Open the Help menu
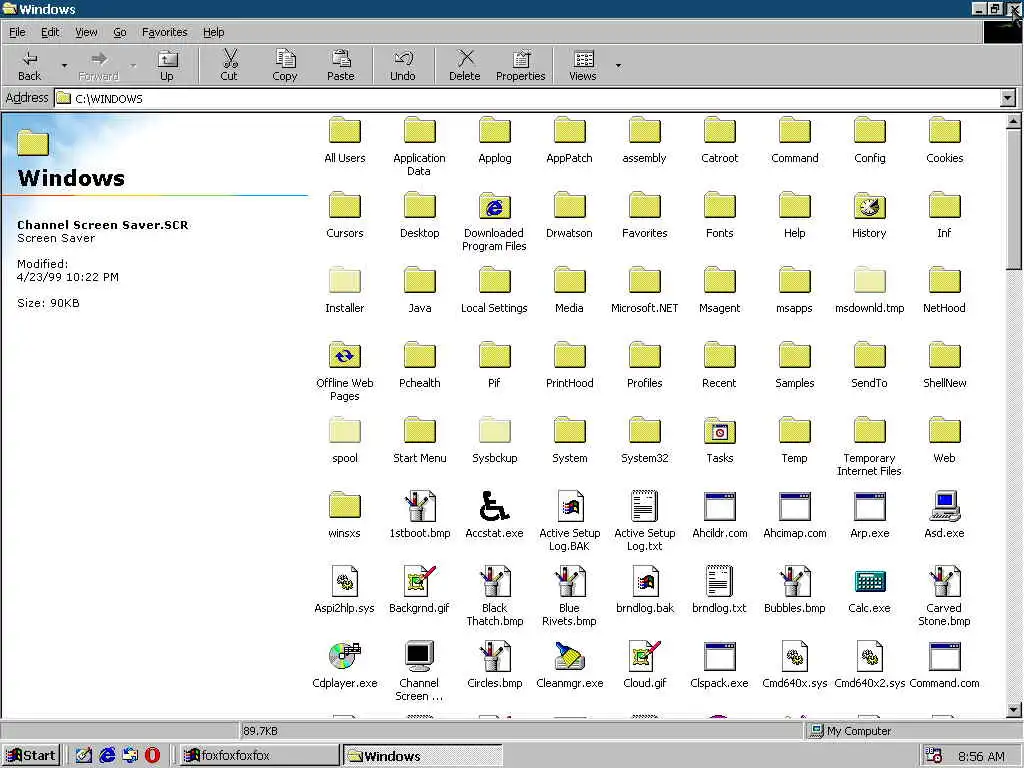The image size is (1024, 768). point(213,32)
